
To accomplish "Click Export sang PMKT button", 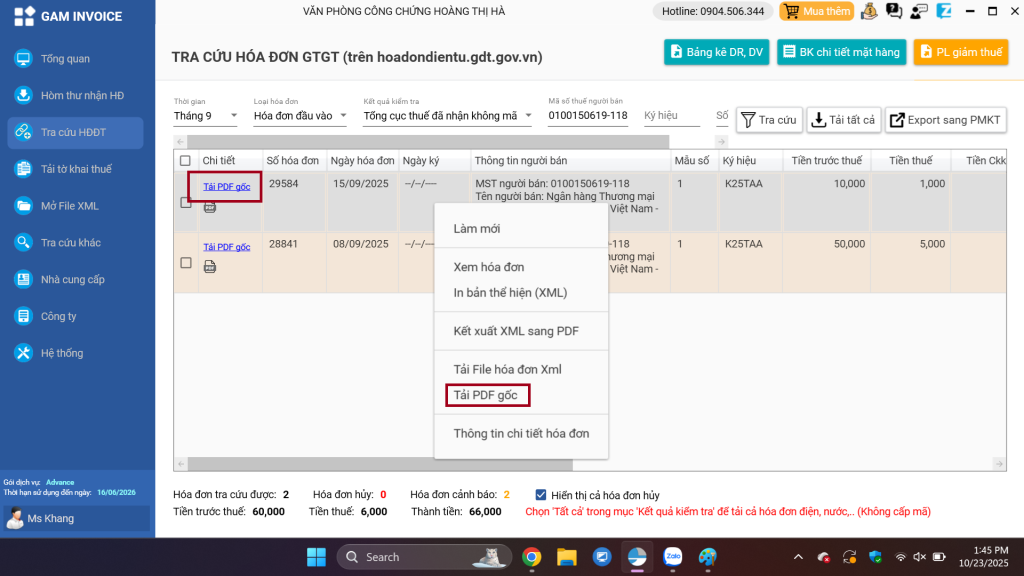I will point(945,120).
